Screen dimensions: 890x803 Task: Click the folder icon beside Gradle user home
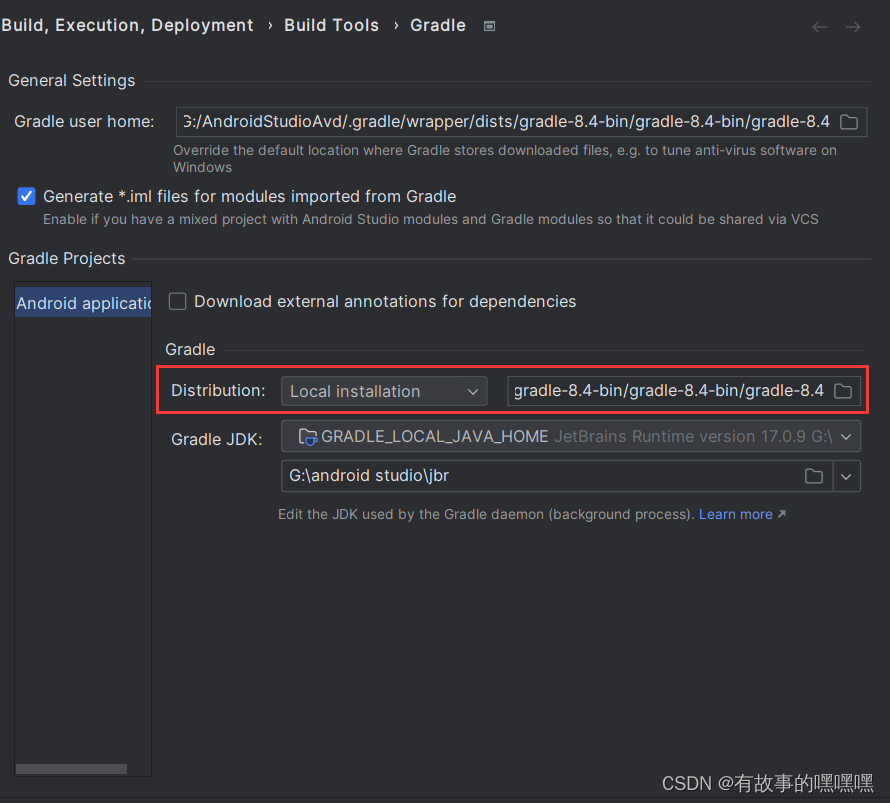coord(849,122)
